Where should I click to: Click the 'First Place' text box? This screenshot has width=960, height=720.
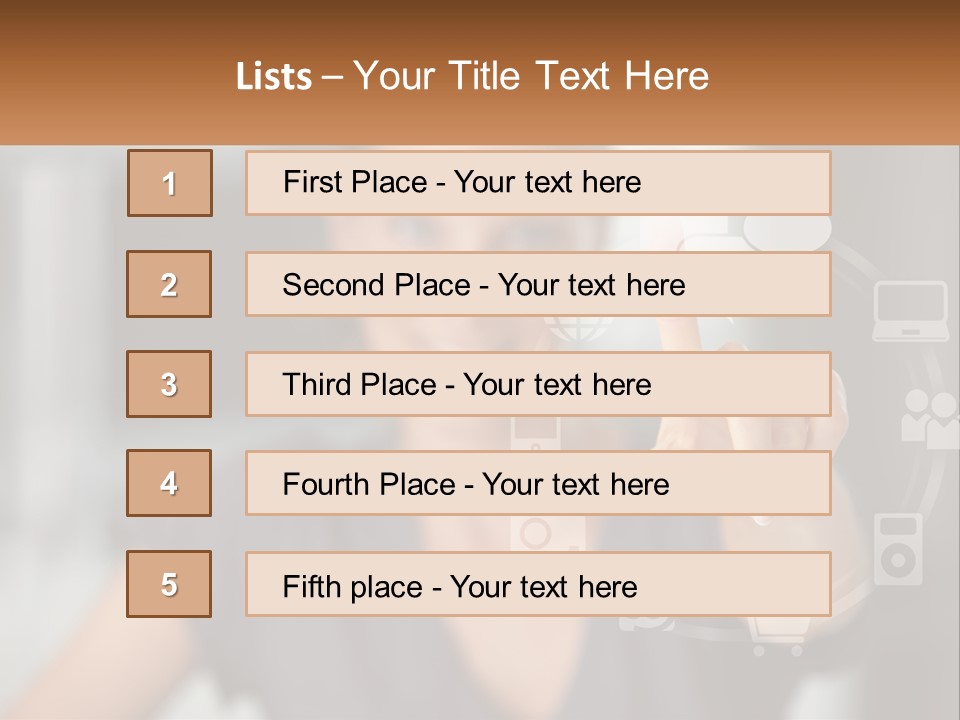click(538, 183)
